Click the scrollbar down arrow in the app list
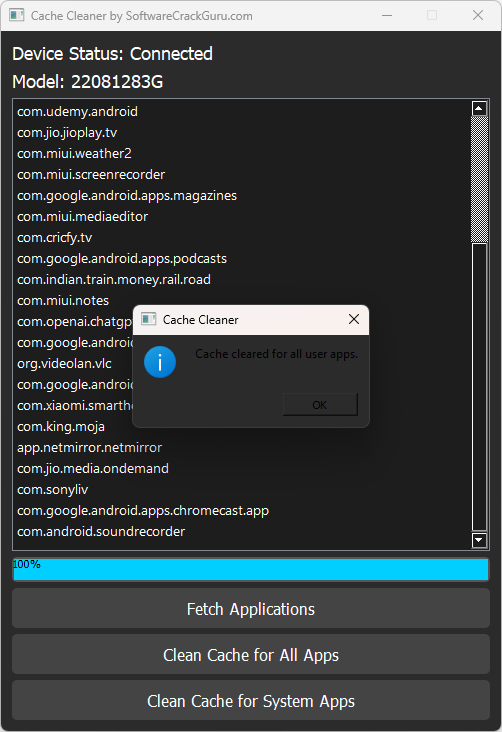The image size is (502, 732). point(479,540)
